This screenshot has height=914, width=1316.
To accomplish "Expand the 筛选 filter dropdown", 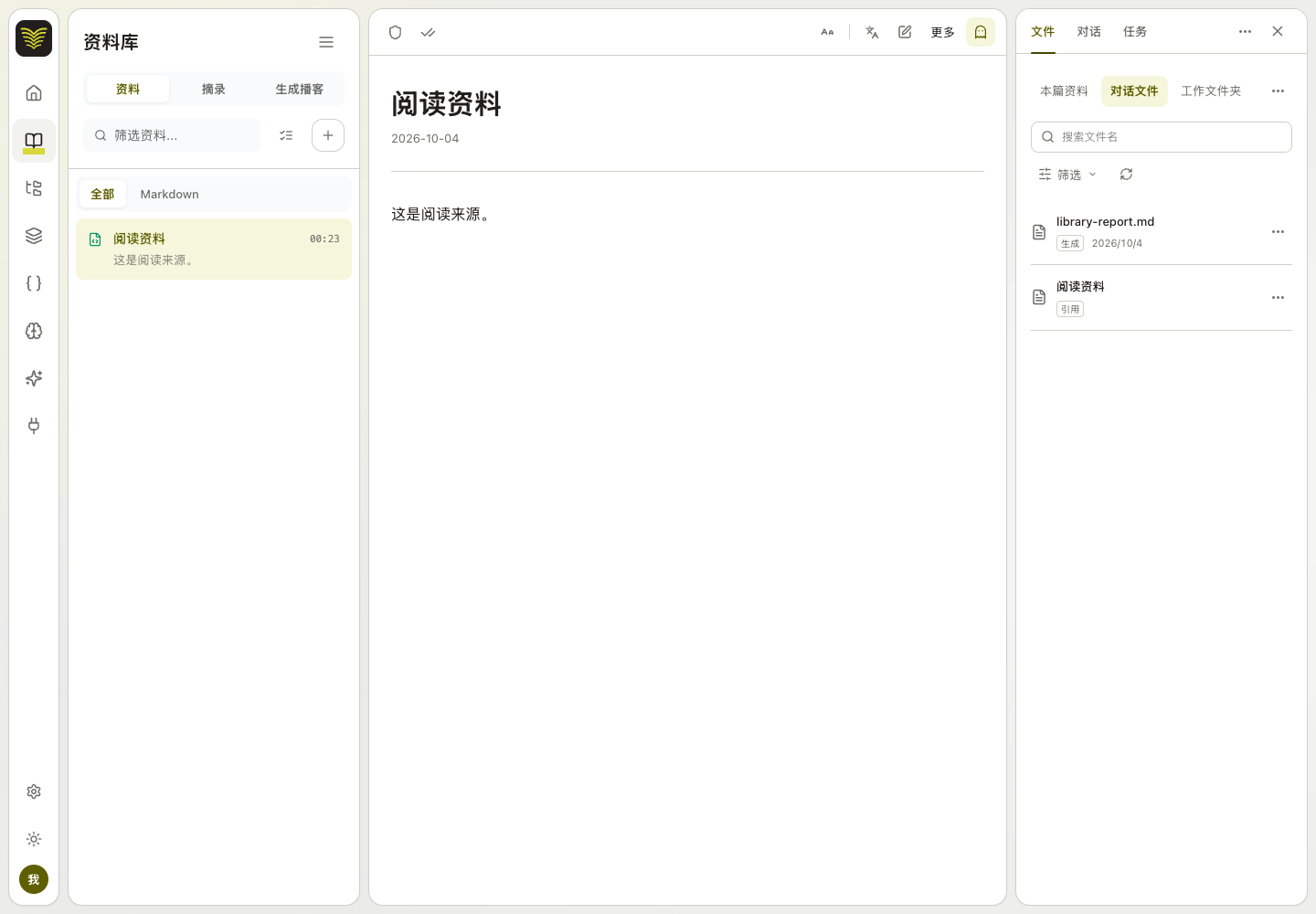I will (x=1067, y=175).
